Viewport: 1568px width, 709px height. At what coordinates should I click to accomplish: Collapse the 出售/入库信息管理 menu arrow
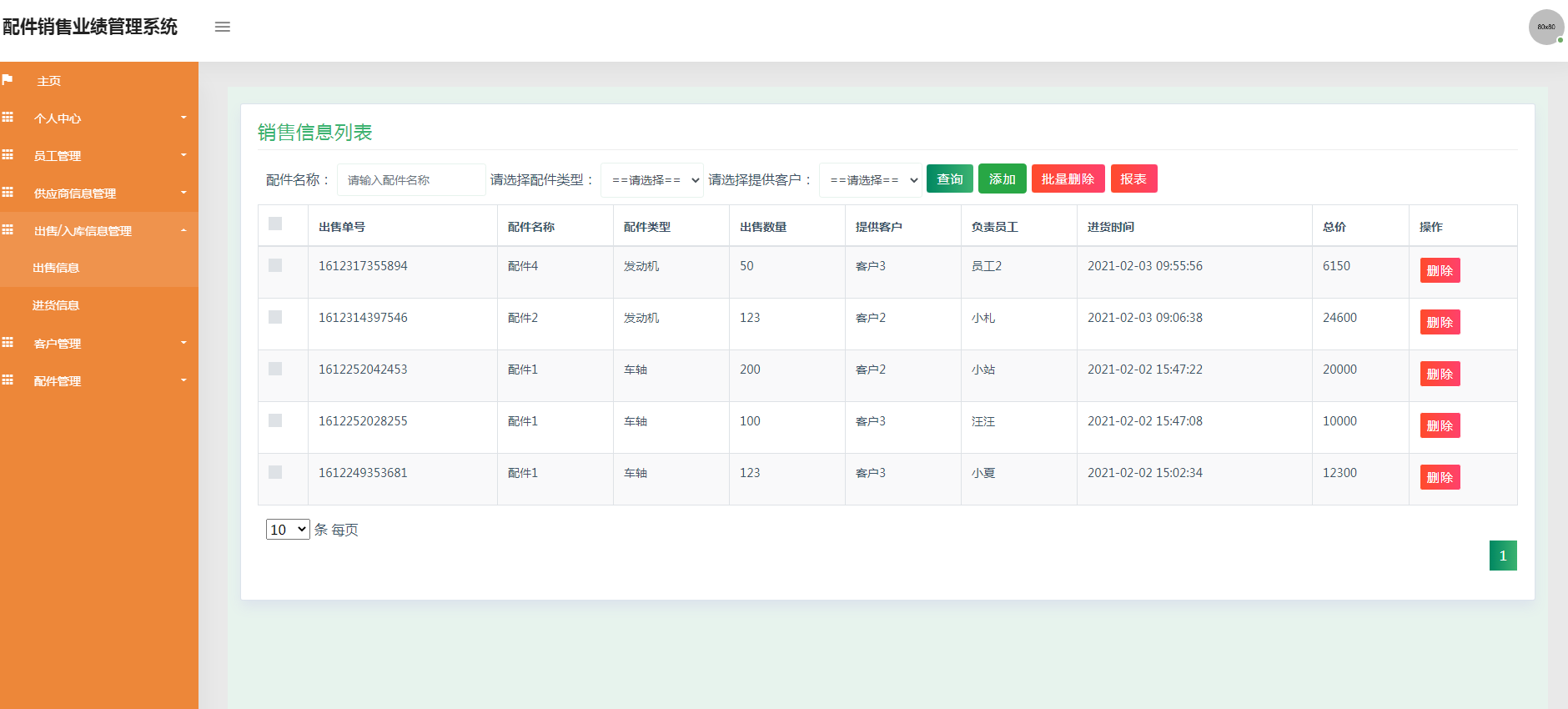pyautogui.click(x=183, y=230)
